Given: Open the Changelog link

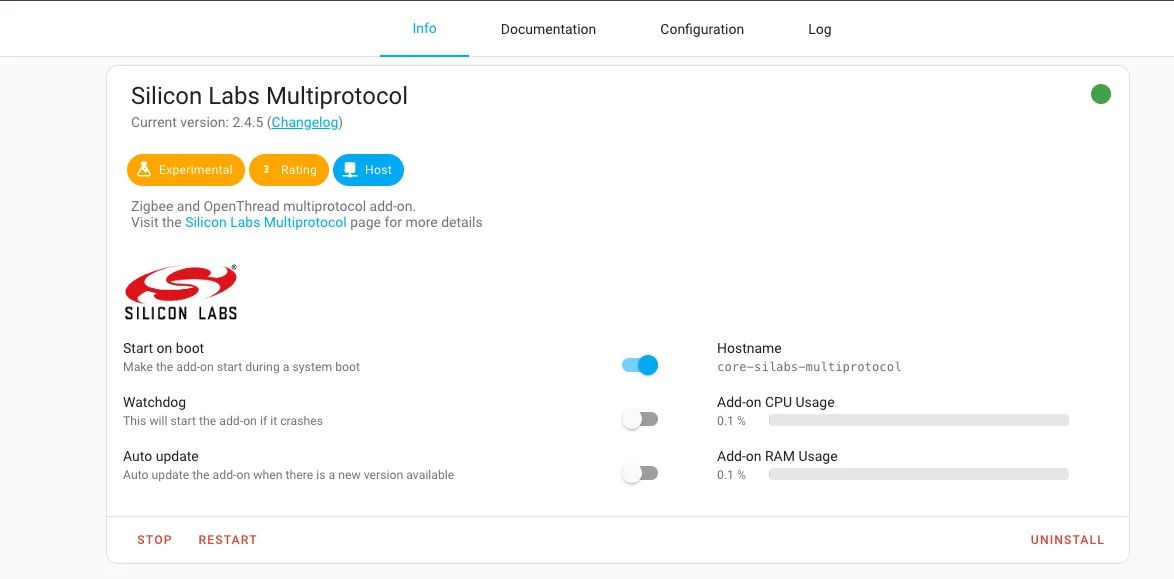Looking at the screenshot, I should coord(305,122).
